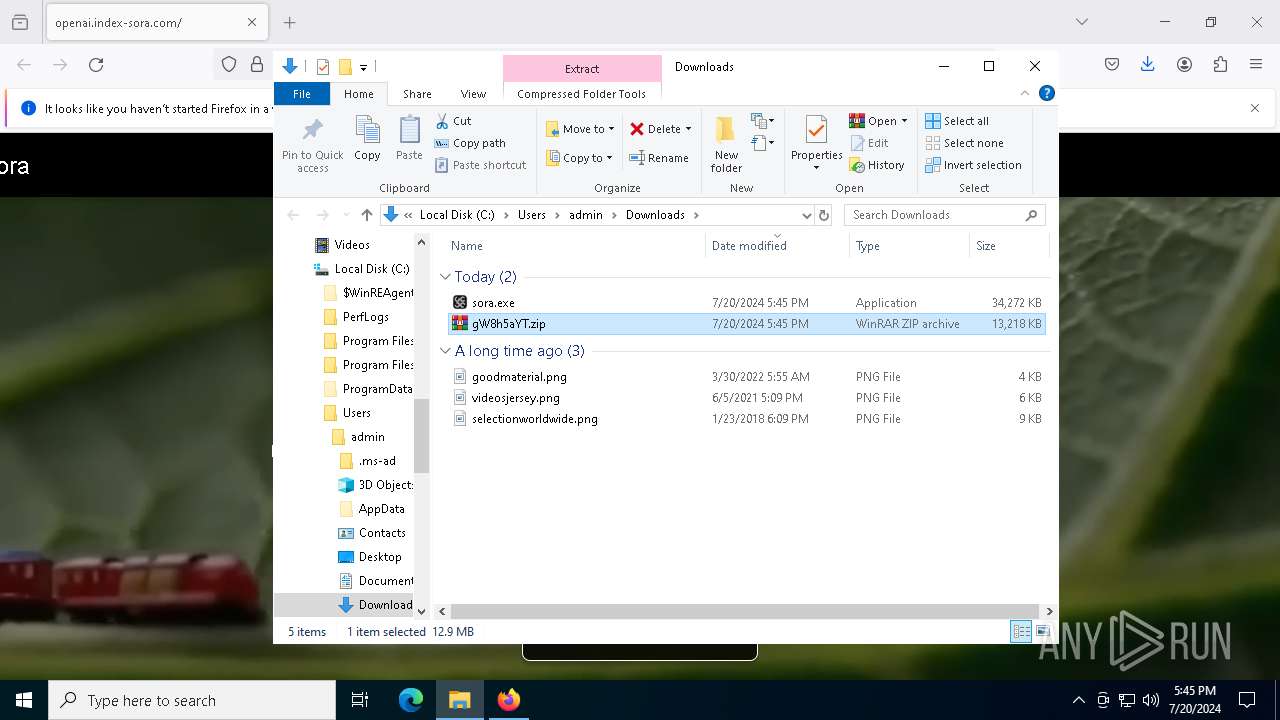The image size is (1280, 720).
Task: Create a New folder
Action: click(x=726, y=144)
